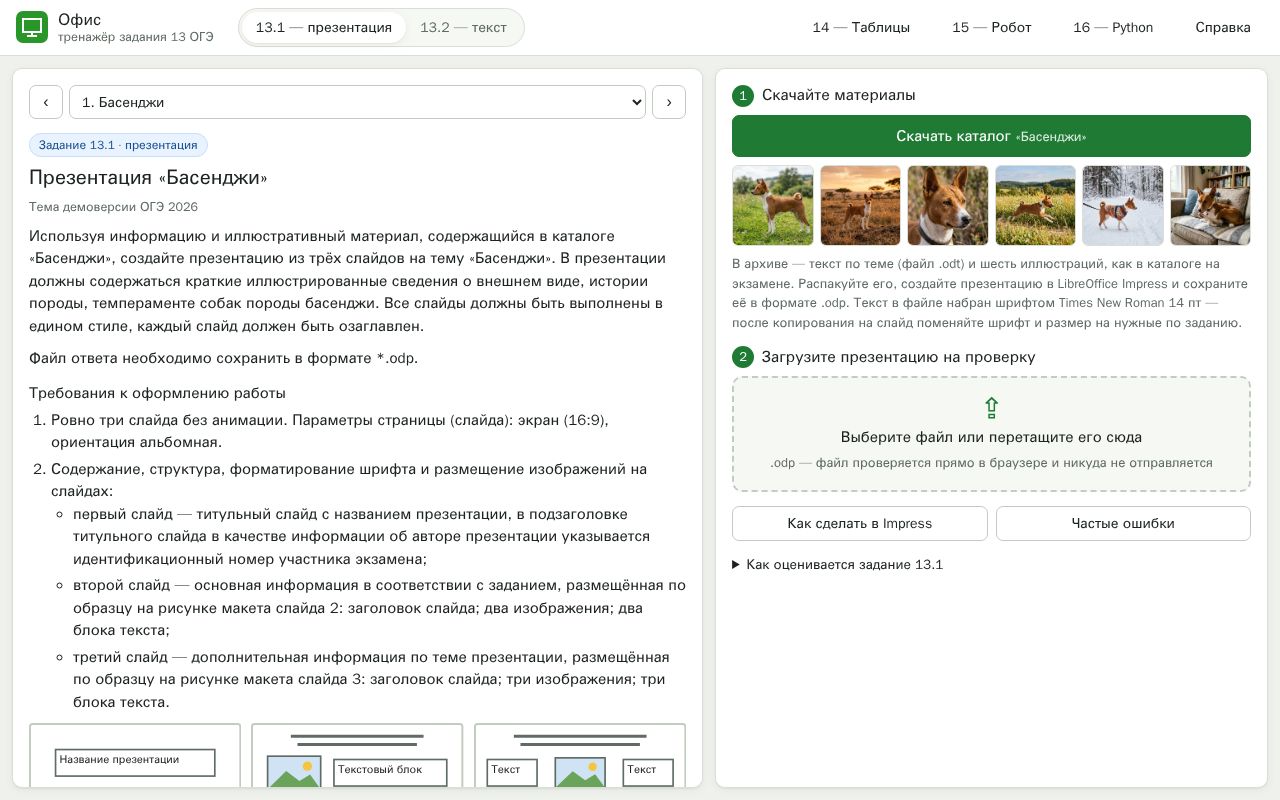Expand Как оценивается задание 13.1 section
Image resolution: width=1280 pixels, height=800 pixels.
coord(838,565)
